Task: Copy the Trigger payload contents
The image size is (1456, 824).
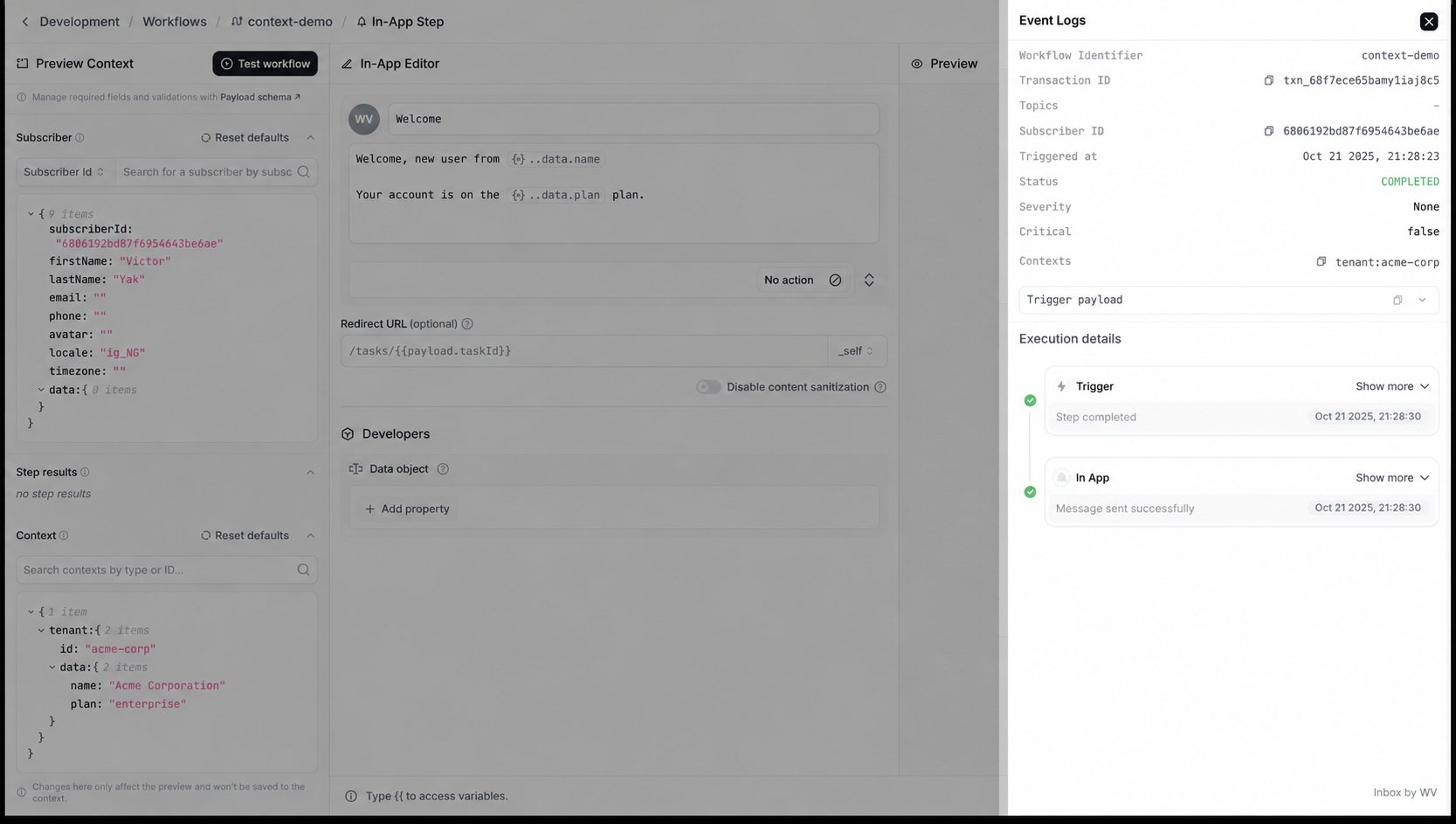Action: (1397, 300)
